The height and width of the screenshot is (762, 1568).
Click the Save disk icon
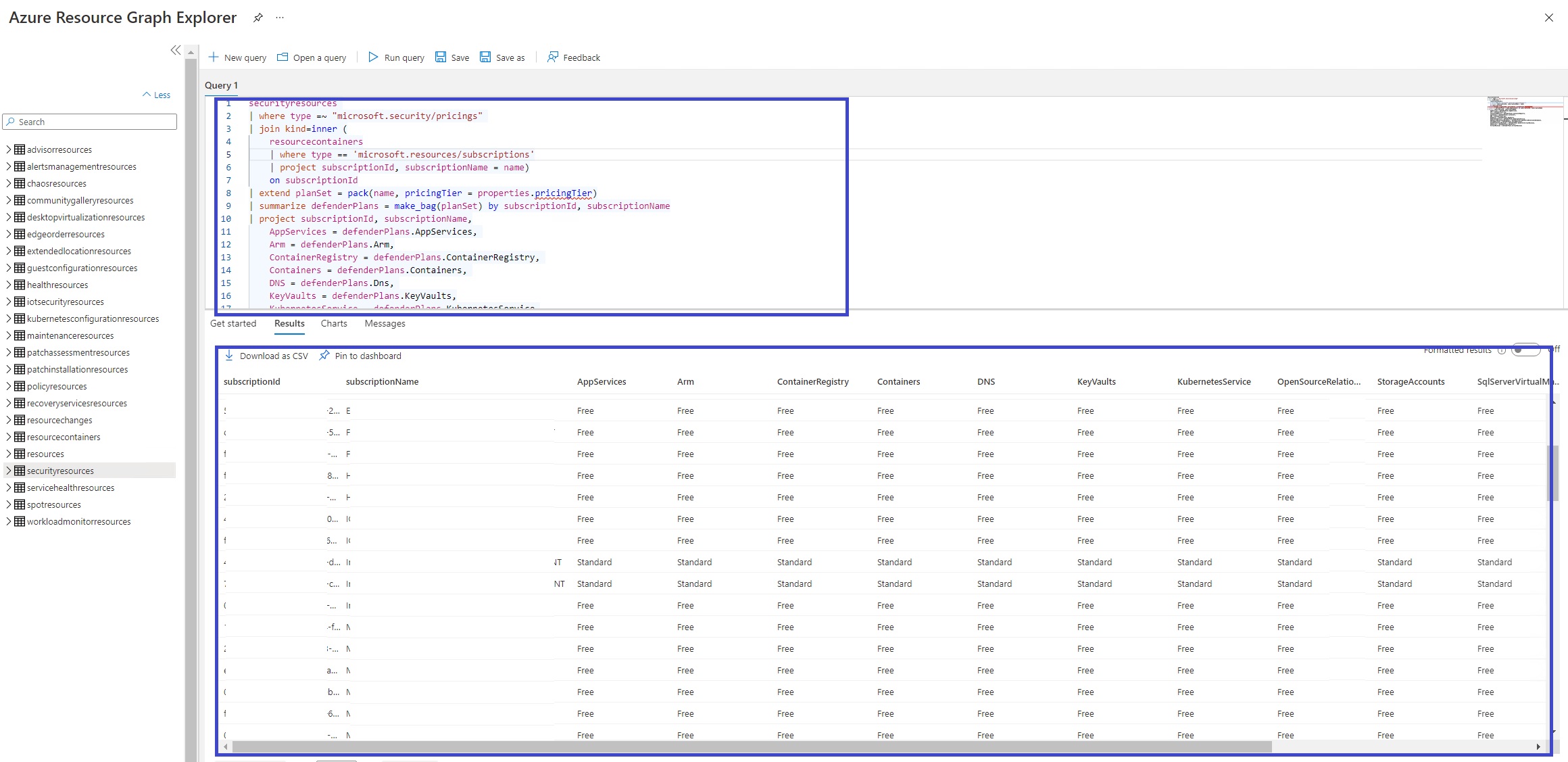pyautogui.click(x=441, y=57)
